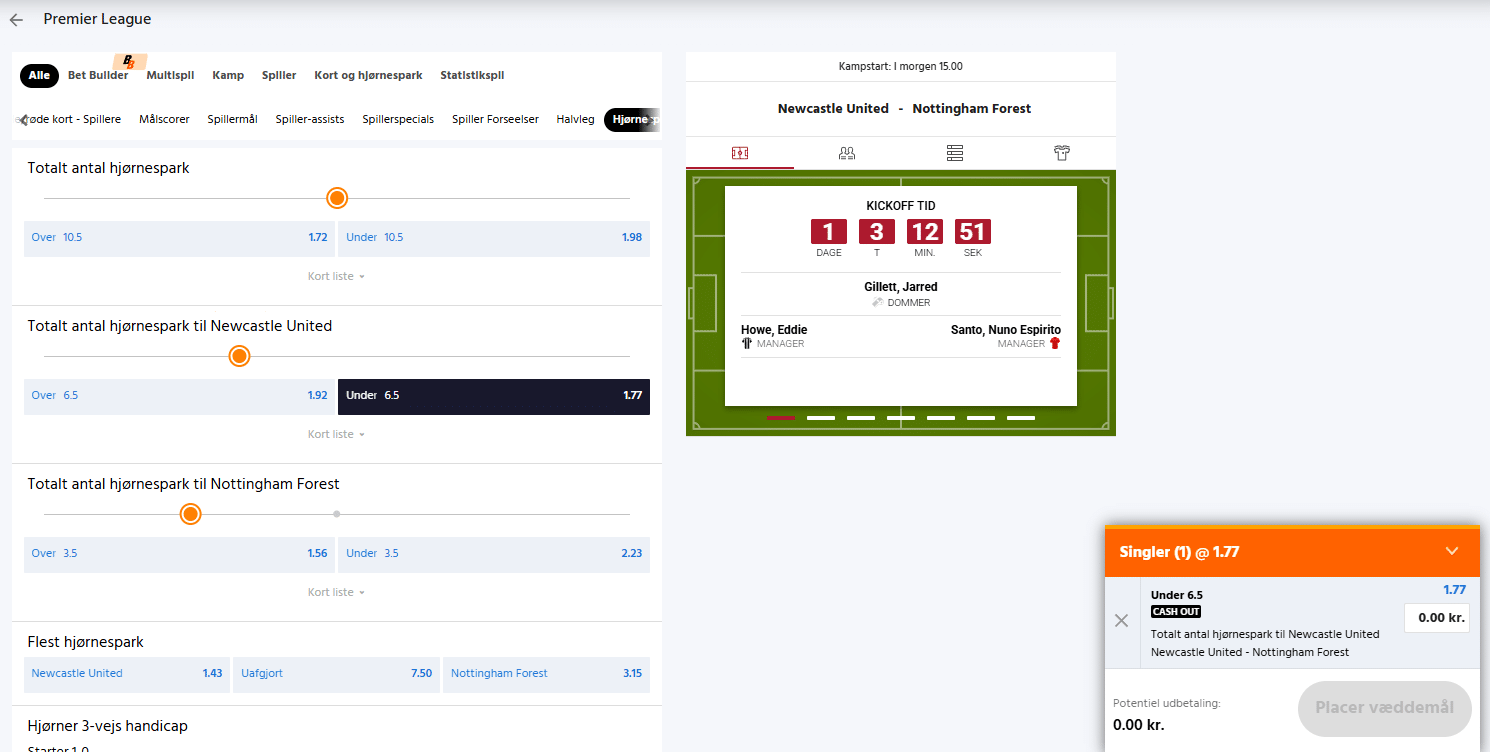This screenshot has height=752, width=1490.
Task: Open the Kort og hjørnespark tab
Action: [x=368, y=75]
